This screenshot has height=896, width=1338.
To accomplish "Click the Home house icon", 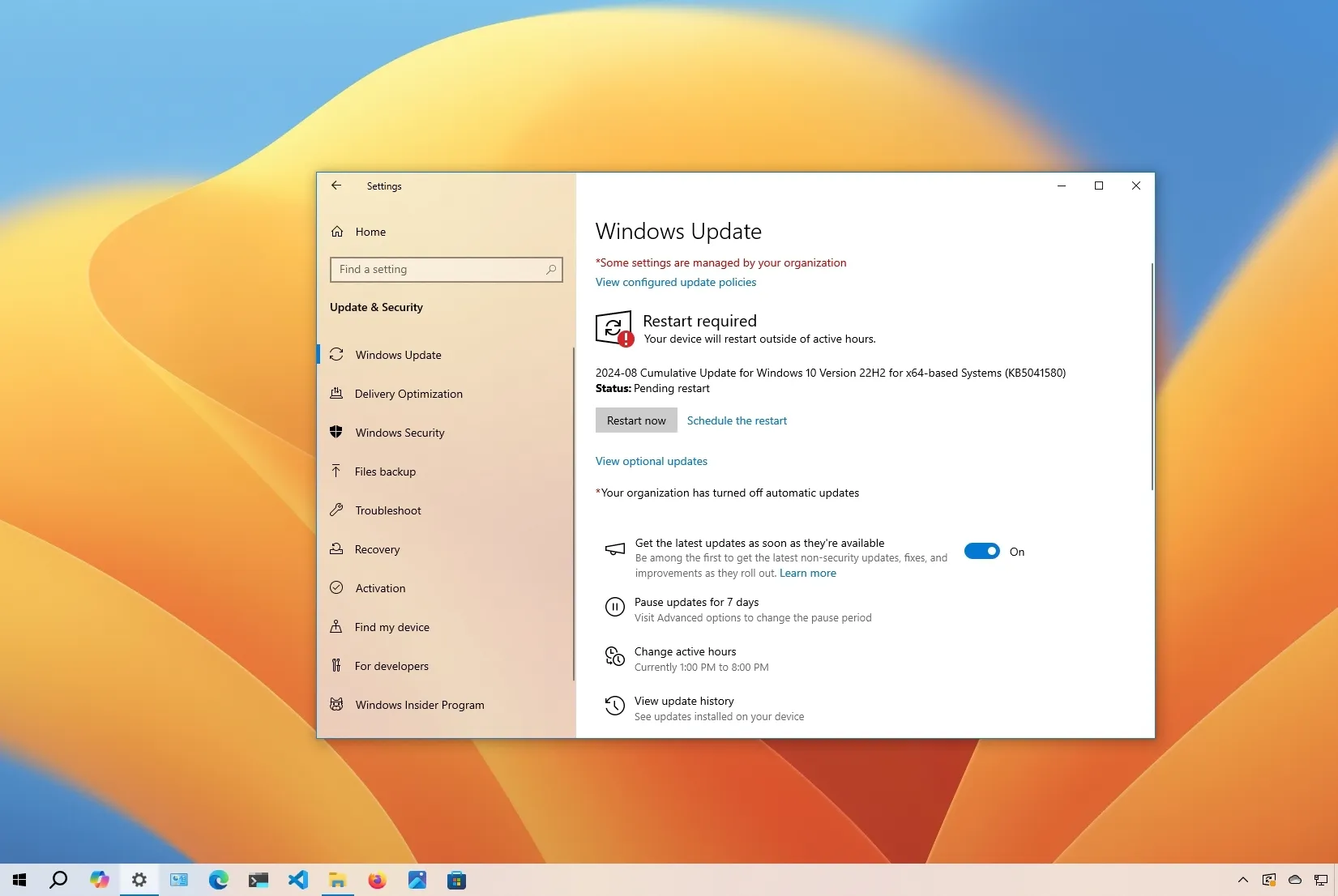I will click(x=337, y=232).
